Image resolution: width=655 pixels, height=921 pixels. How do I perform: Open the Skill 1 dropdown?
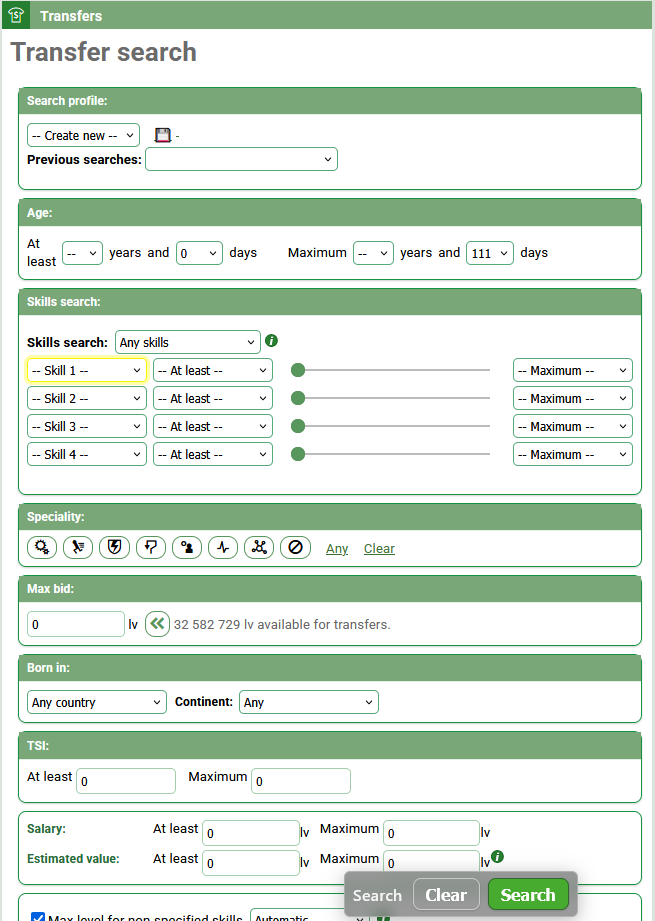tap(87, 370)
